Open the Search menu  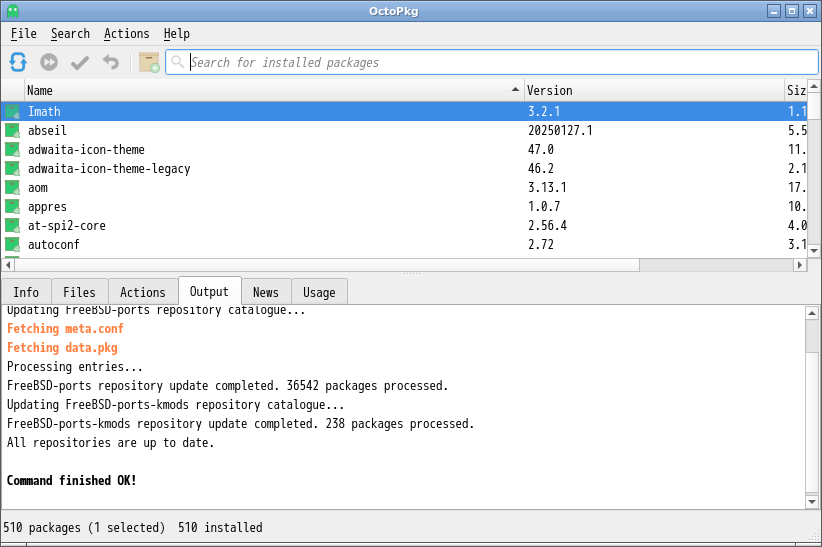pos(70,34)
